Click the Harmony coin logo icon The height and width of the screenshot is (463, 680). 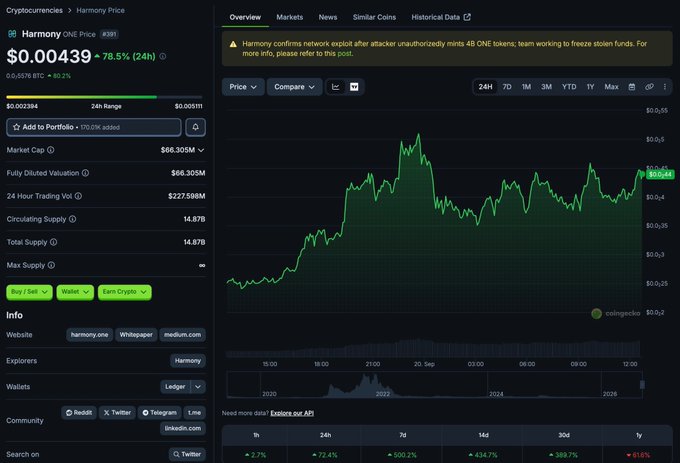[12, 34]
